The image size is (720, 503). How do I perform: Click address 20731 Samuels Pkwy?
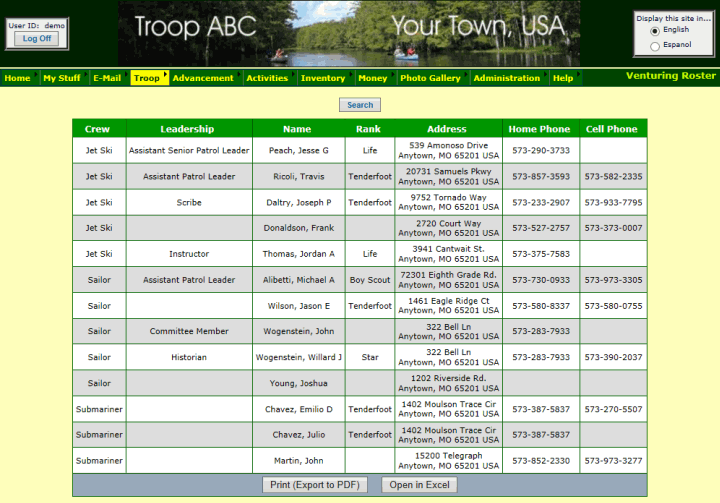coord(449,171)
